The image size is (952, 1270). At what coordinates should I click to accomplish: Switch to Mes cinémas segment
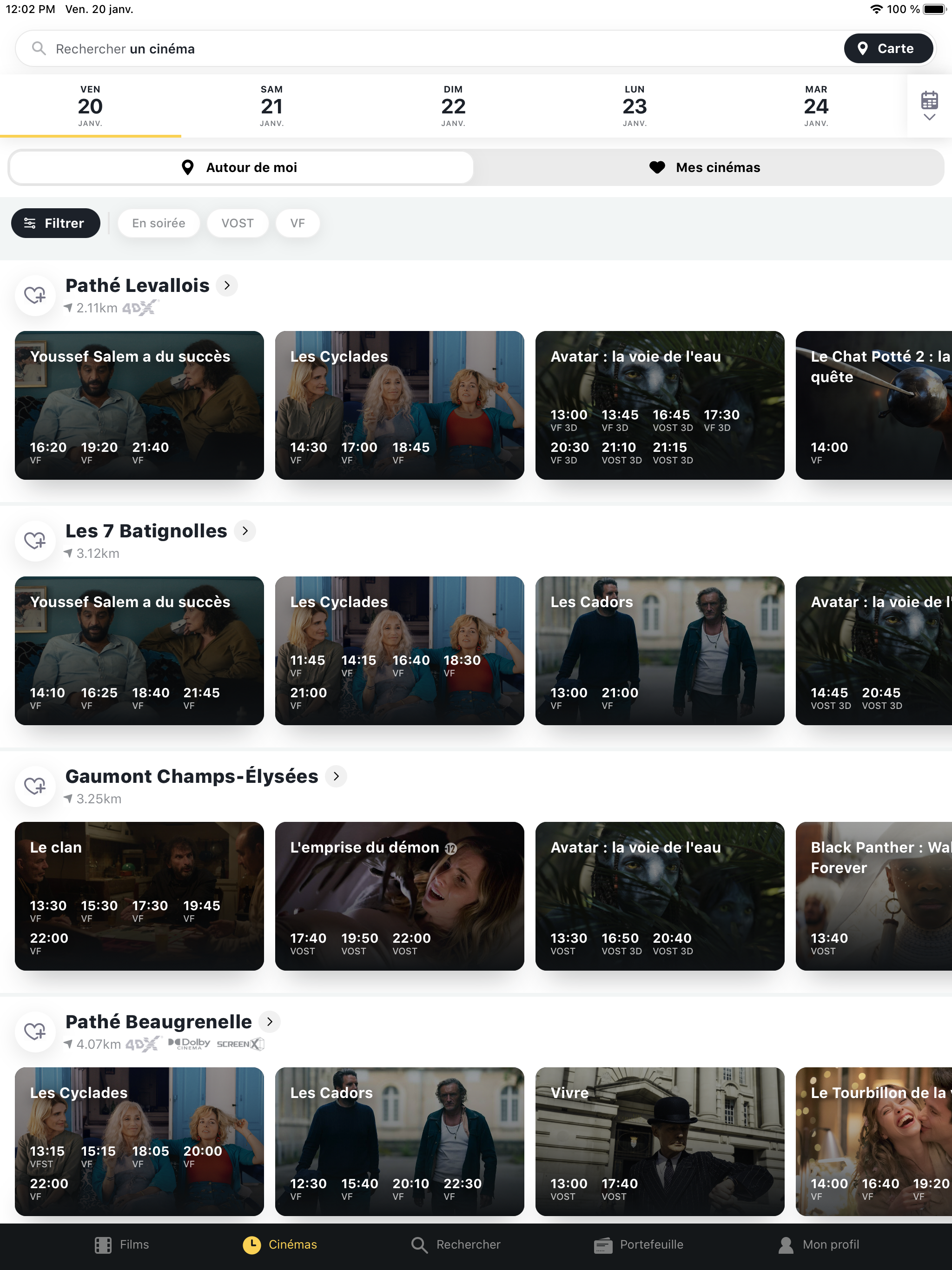[x=706, y=168]
